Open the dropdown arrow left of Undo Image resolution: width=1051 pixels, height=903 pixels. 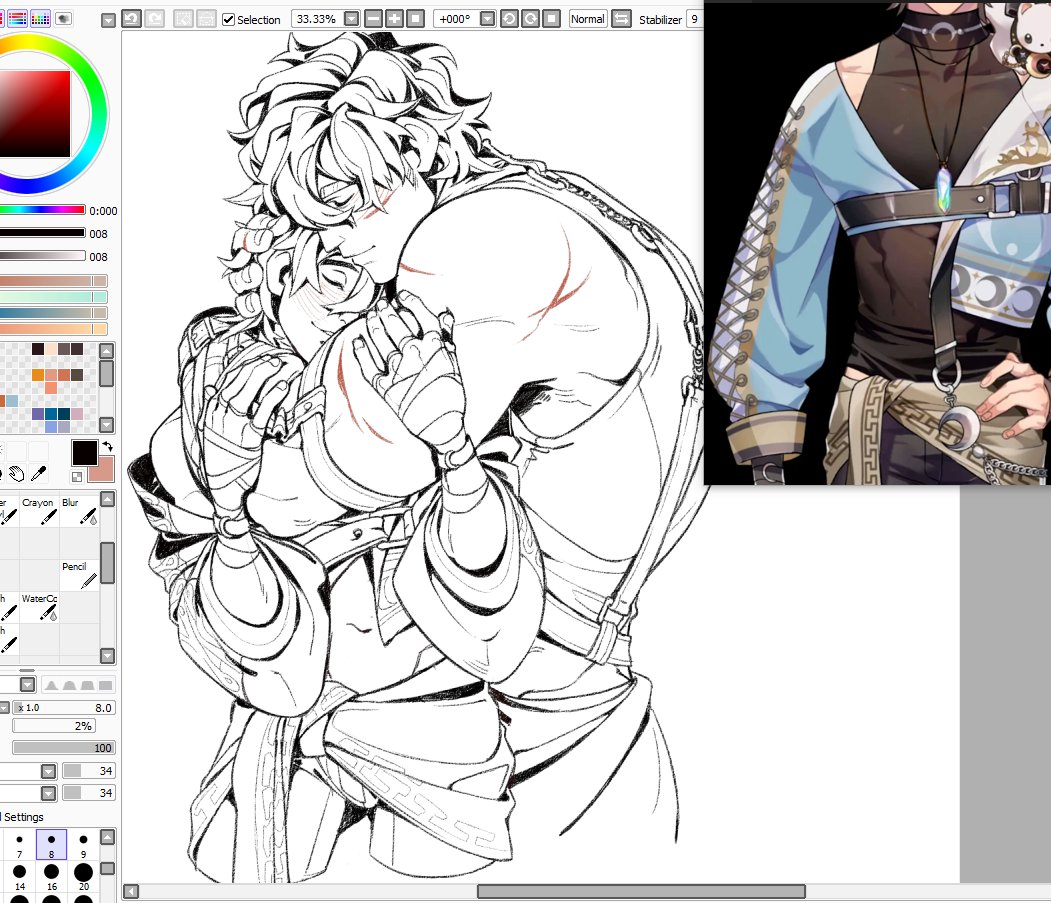point(108,20)
